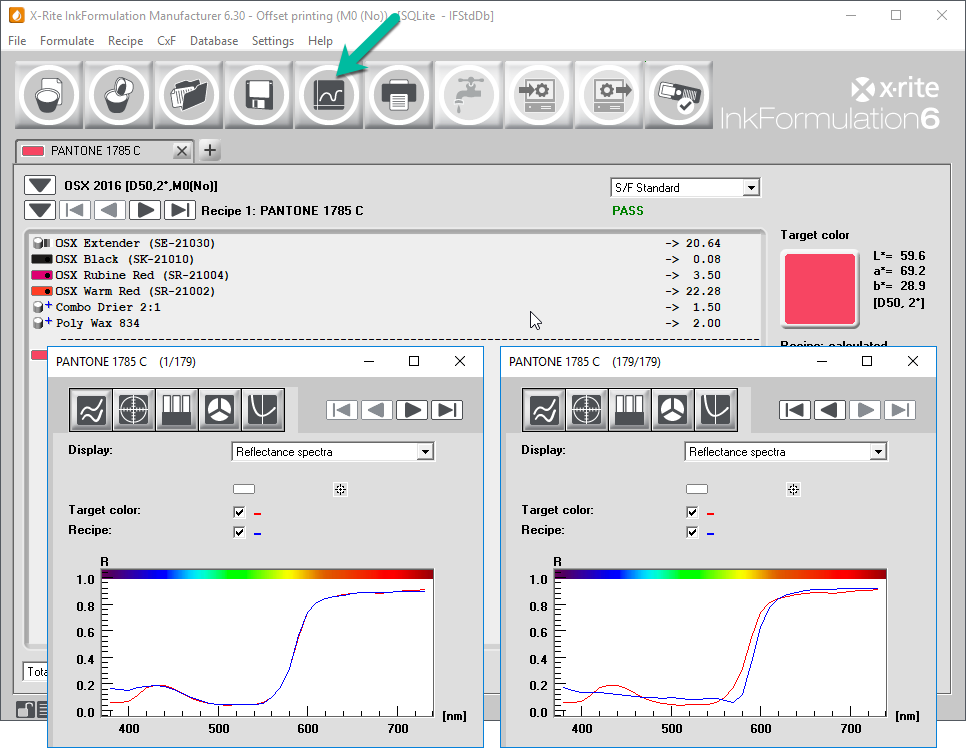Maximize the PANTONE 1785 C (1/179) window
966x748 pixels.
pyautogui.click(x=414, y=361)
